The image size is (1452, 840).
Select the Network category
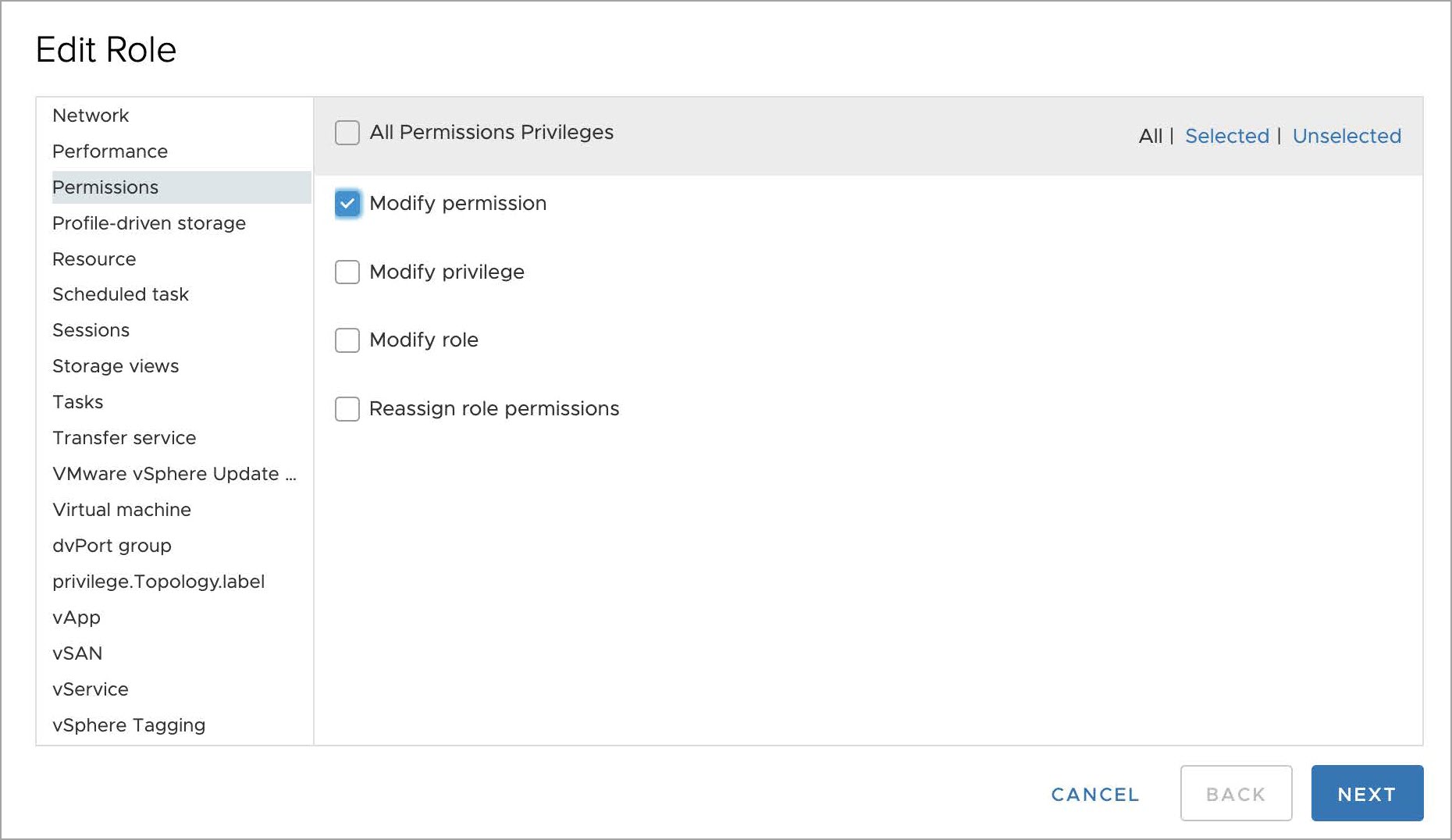click(91, 116)
